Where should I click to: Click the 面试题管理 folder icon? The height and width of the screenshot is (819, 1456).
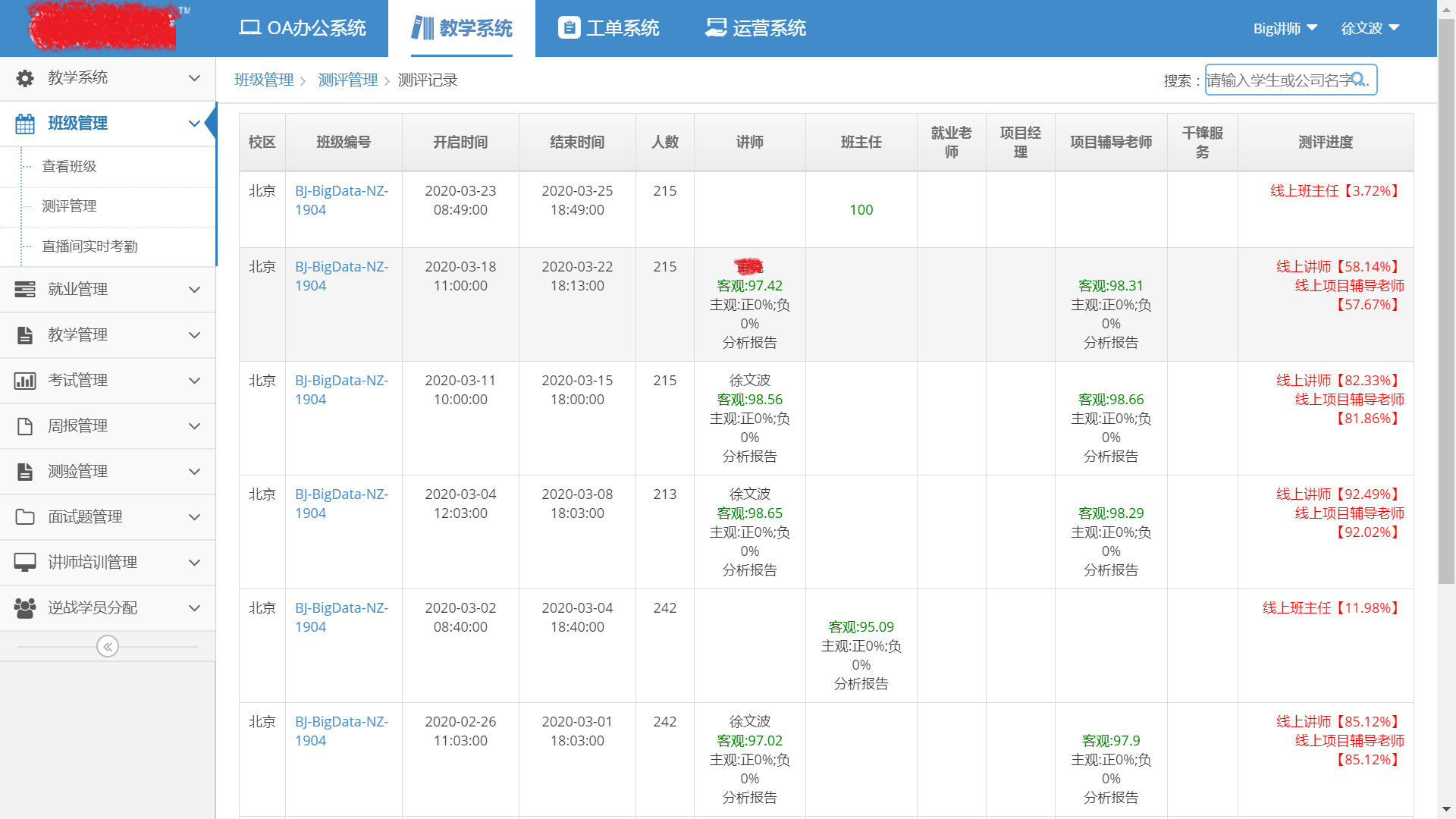[x=25, y=517]
